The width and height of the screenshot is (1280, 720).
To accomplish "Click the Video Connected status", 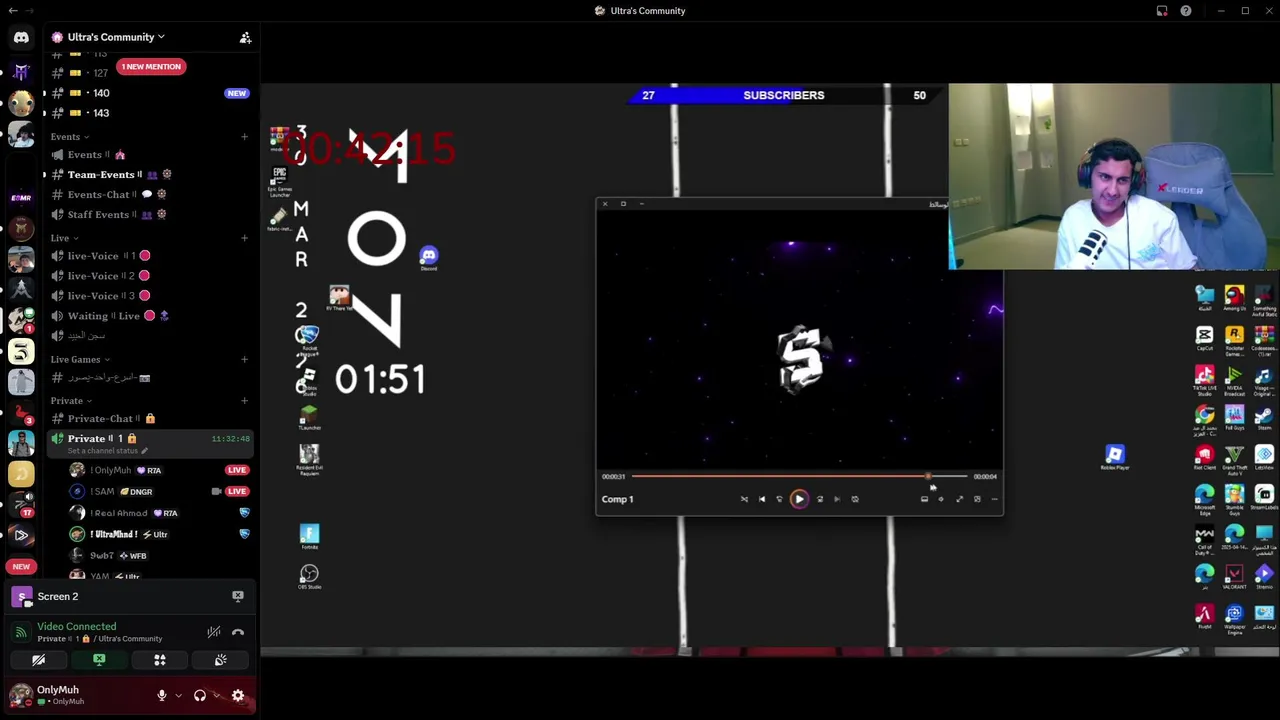I will (x=76, y=627).
